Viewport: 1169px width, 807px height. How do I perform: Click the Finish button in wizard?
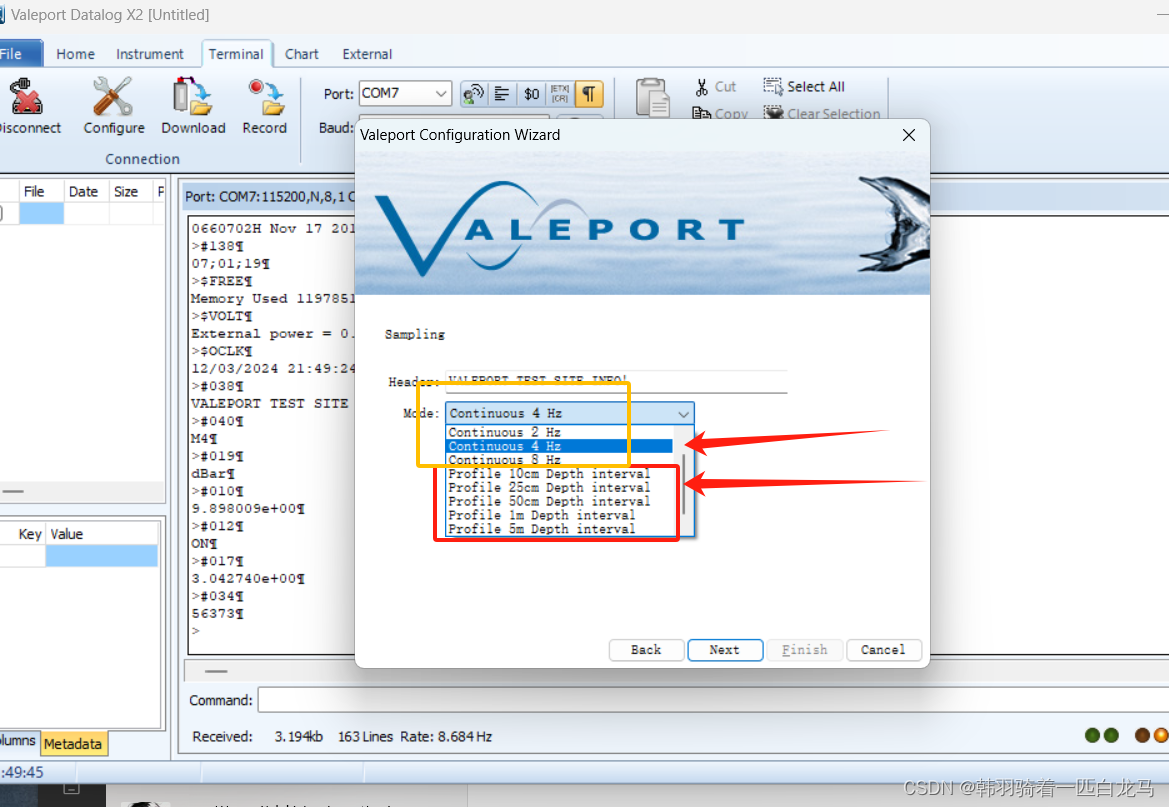[x=804, y=650]
